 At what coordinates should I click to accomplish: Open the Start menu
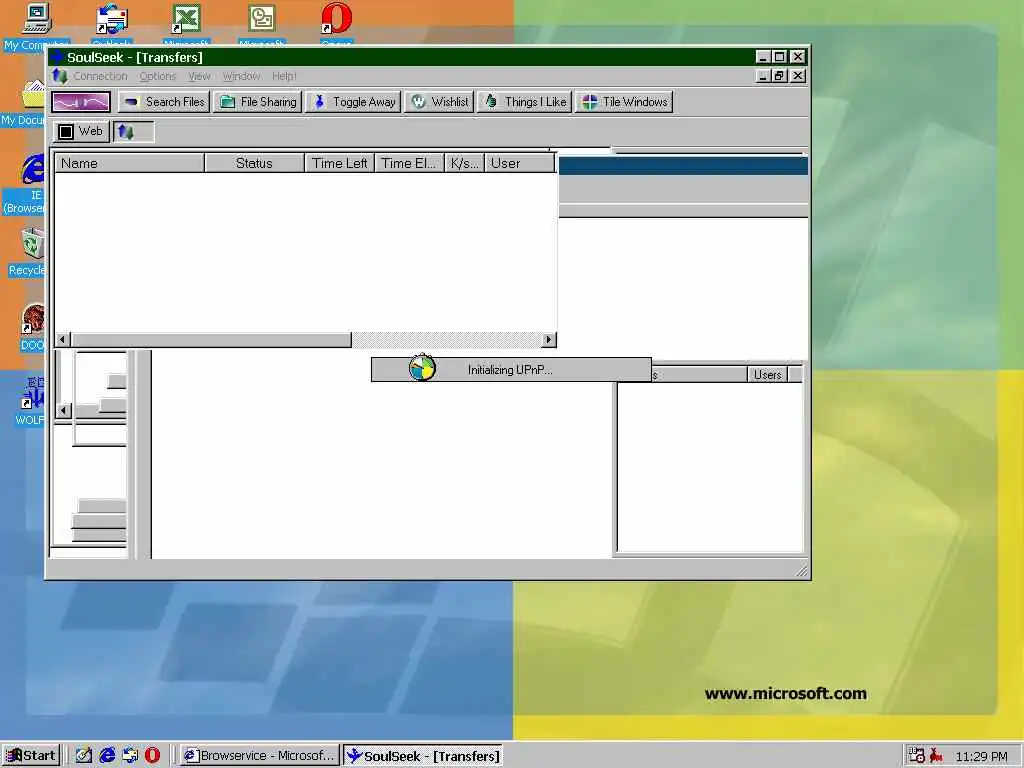31,756
